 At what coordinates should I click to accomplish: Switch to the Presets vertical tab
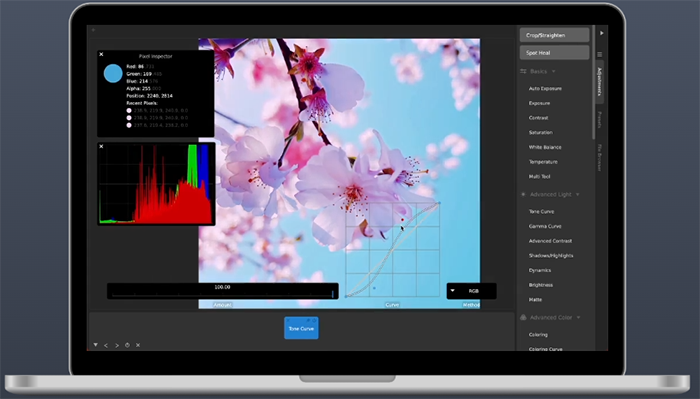(x=600, y=120)
